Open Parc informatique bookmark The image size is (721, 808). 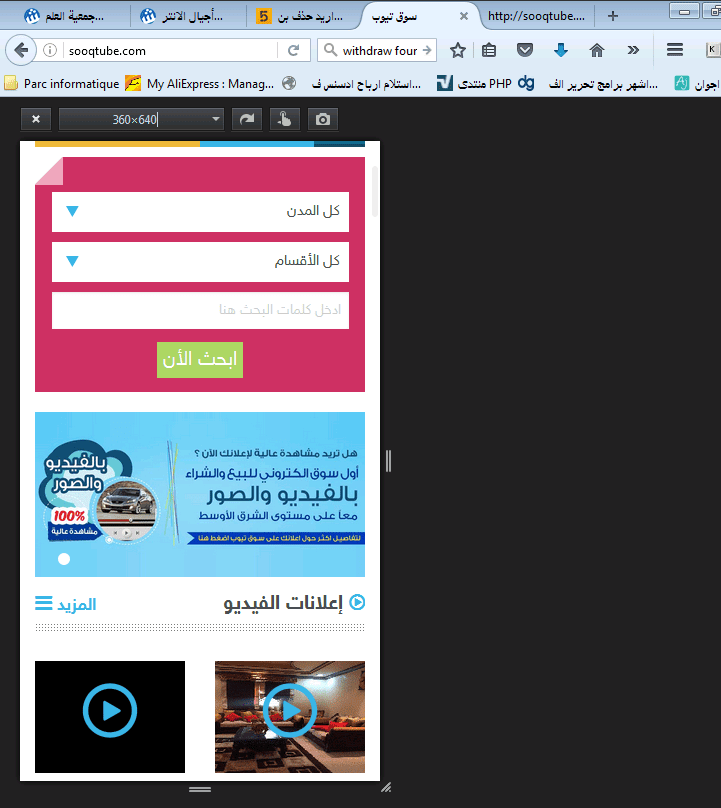(62, 83)
